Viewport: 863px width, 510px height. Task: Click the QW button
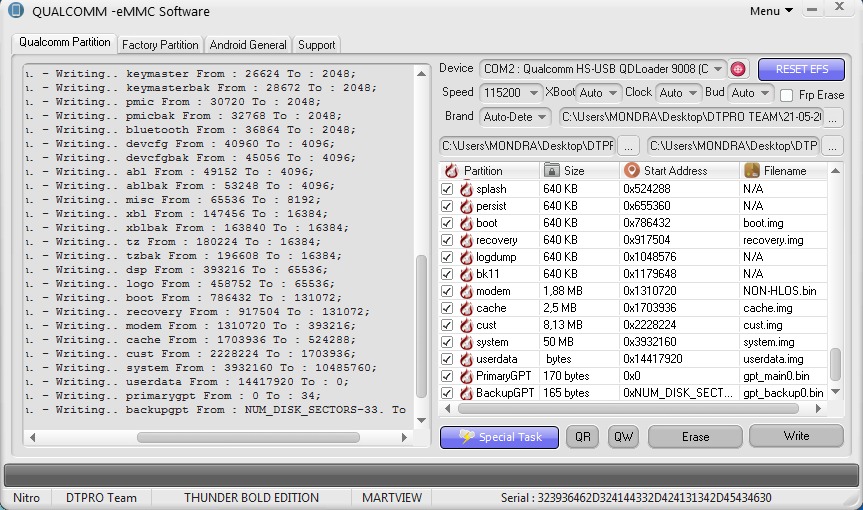[x=623, y=437]
